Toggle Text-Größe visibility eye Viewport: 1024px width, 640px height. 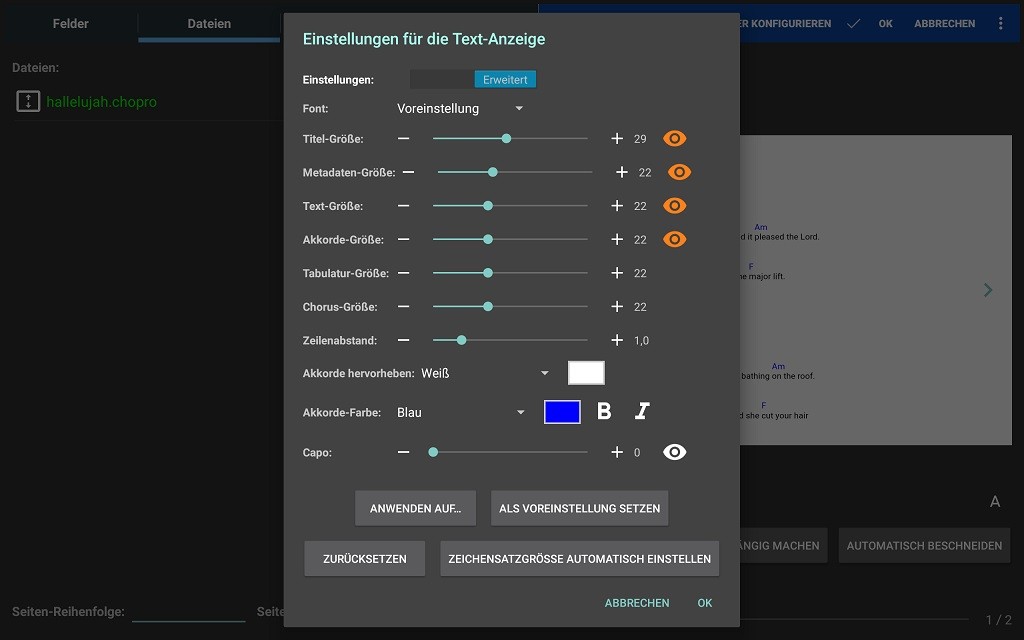coord(675,206)
